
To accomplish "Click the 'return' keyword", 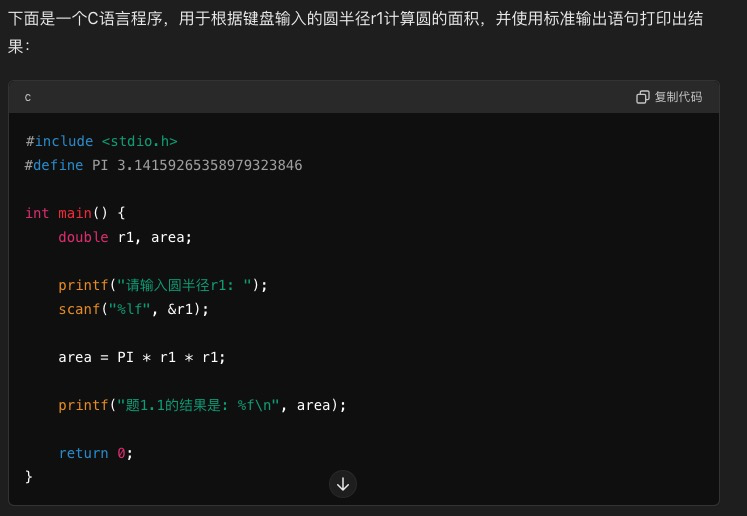I will pos(83,453).
